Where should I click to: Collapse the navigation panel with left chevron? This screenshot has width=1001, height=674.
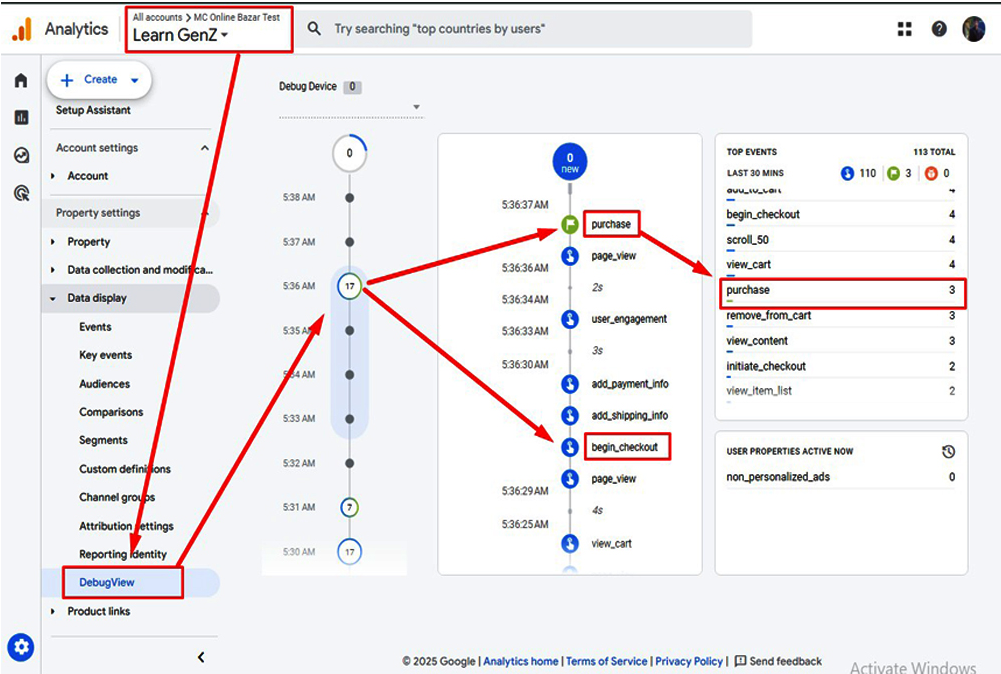pyautogui.click(x=201, y=657)
